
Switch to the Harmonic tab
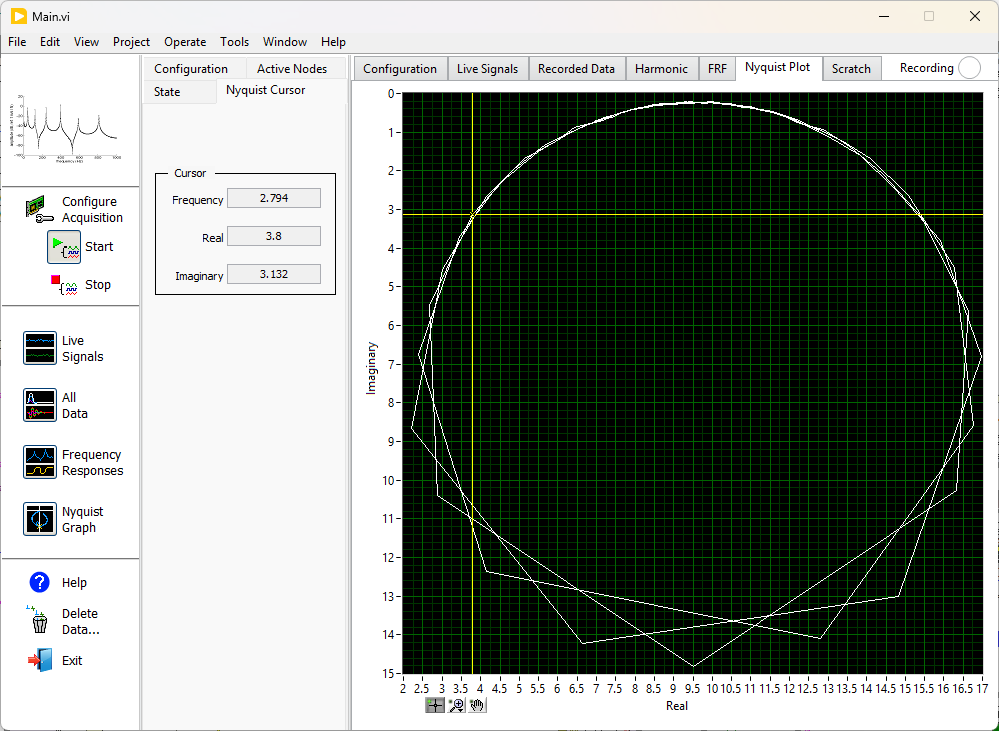[661, 69]
